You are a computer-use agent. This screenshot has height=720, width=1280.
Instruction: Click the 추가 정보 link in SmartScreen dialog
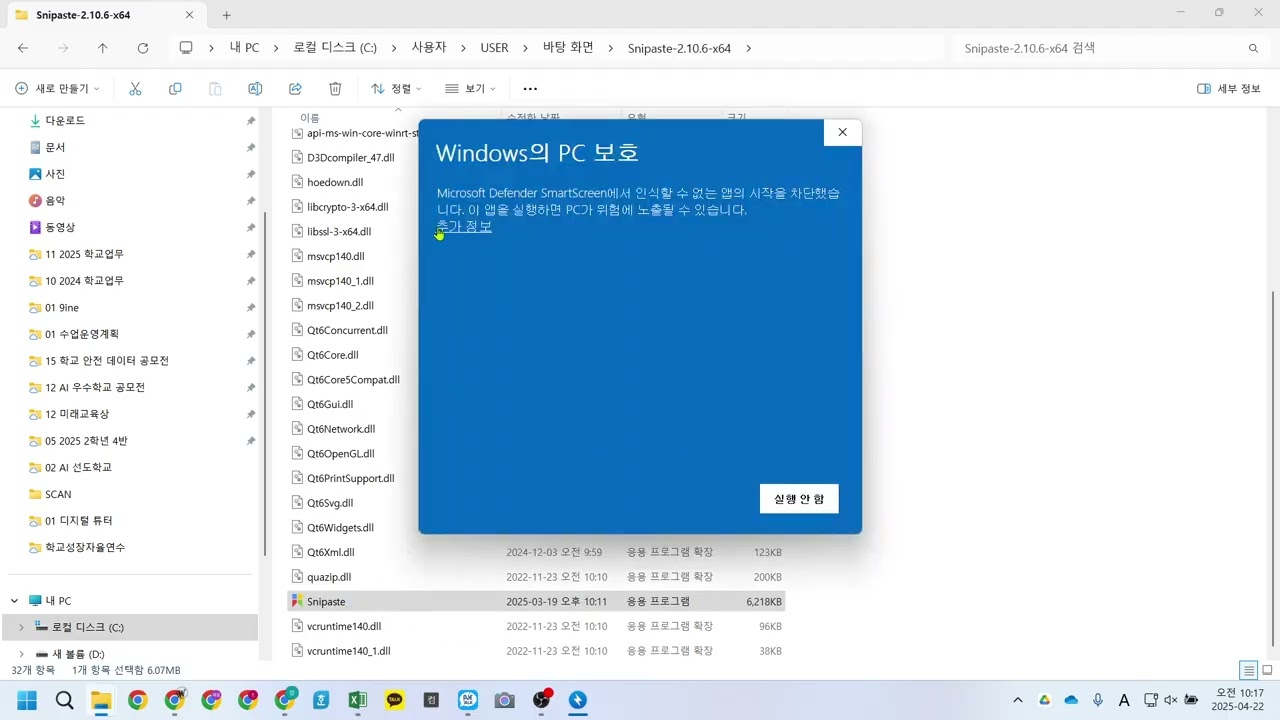[464, 226]
